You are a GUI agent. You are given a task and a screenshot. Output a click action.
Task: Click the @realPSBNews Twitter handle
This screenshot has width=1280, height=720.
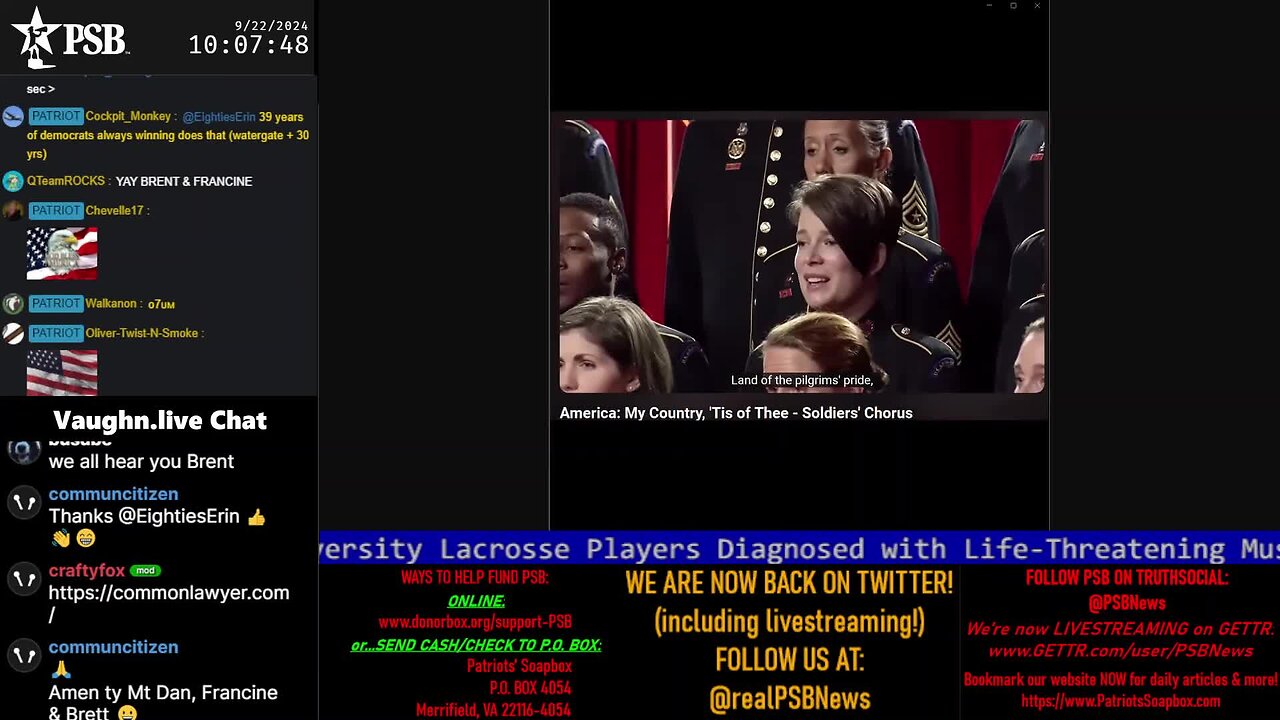coord(790,698)
